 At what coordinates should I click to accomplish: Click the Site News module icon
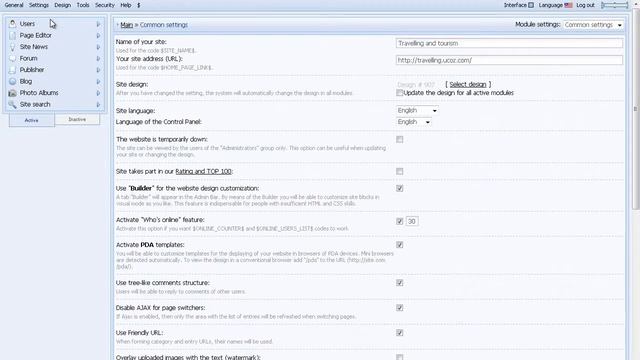[x=13, y=47]
